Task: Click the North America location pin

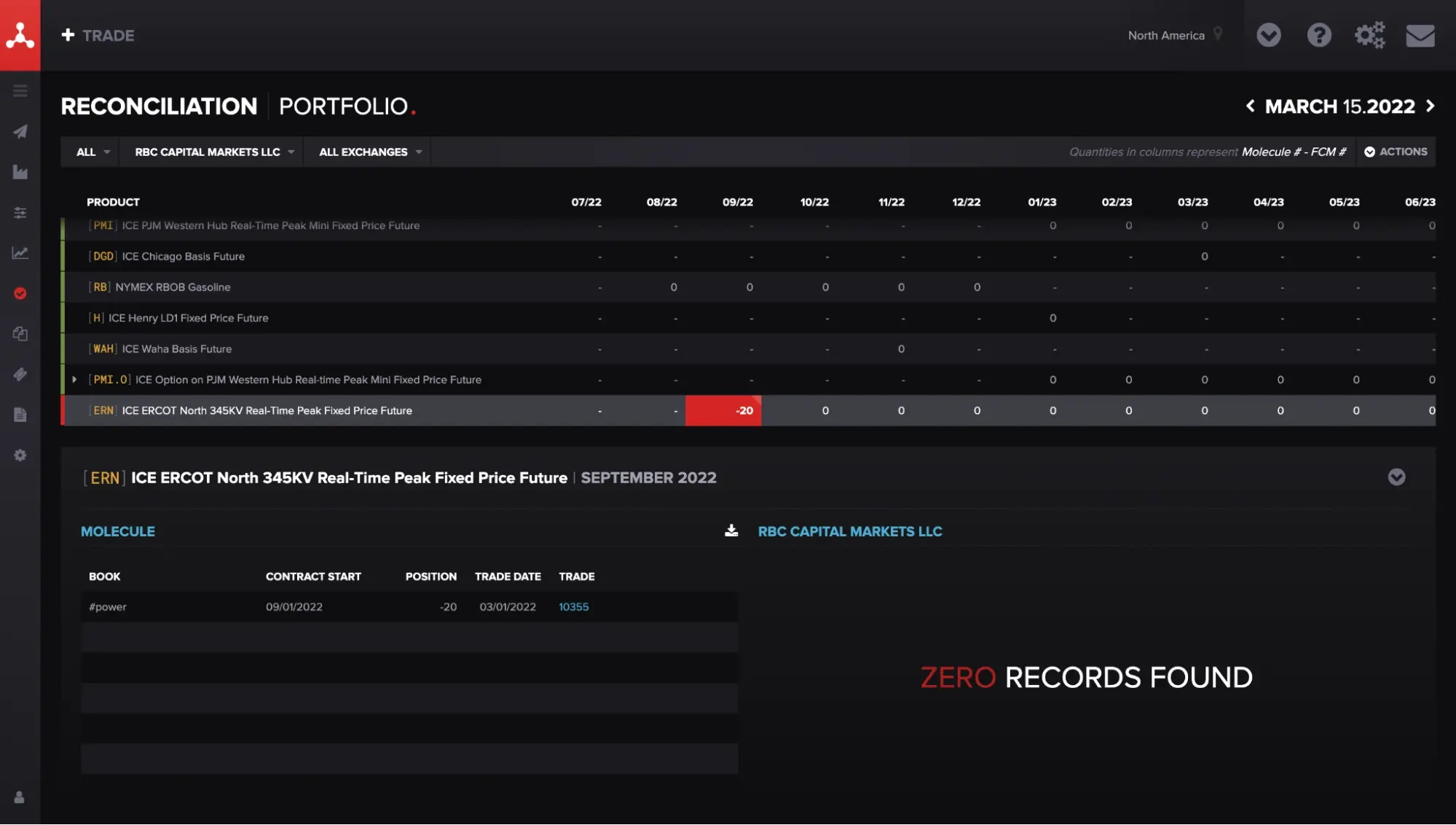Action: tap(1218, 34)
